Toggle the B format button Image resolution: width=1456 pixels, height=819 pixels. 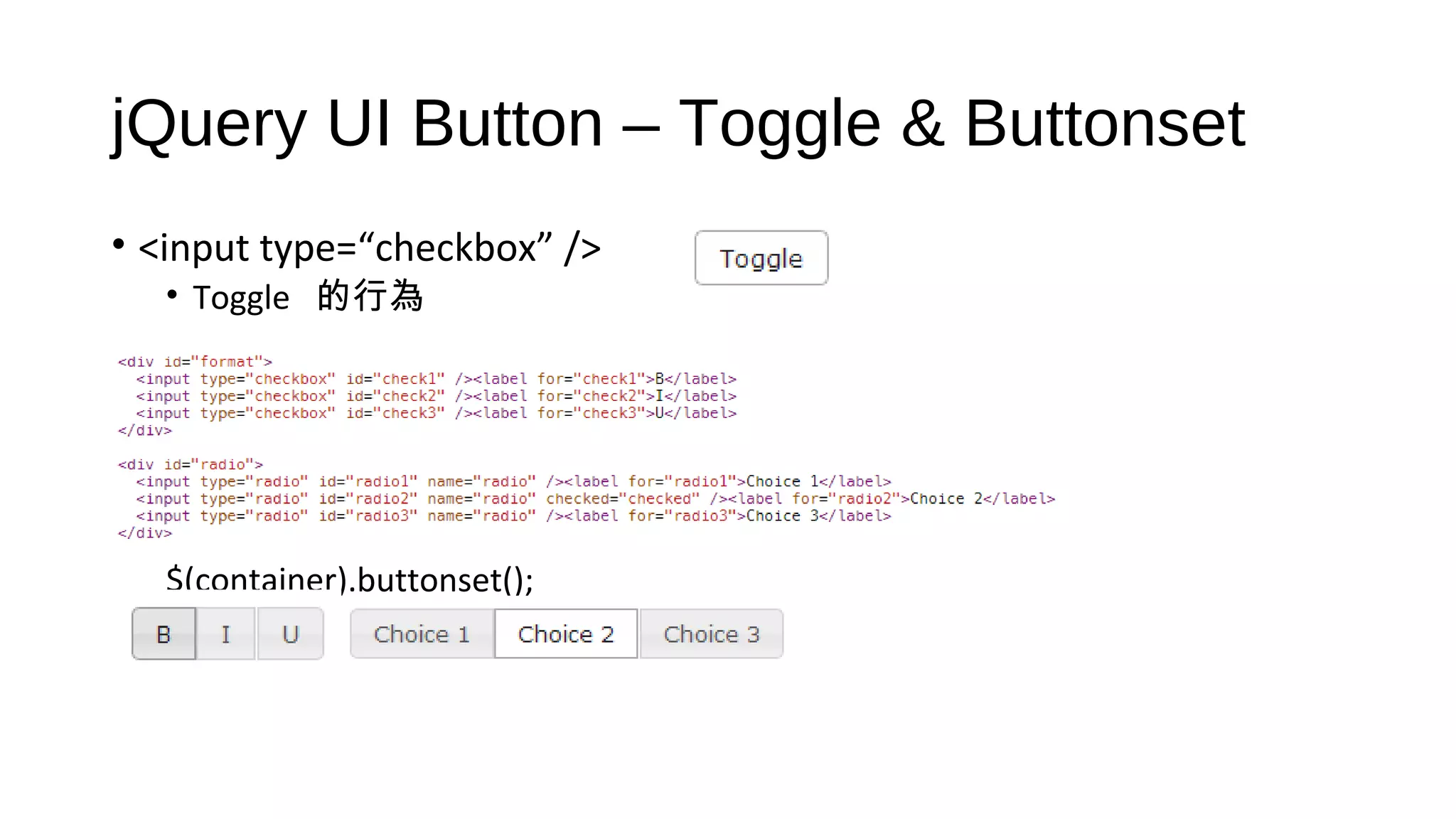164,633
